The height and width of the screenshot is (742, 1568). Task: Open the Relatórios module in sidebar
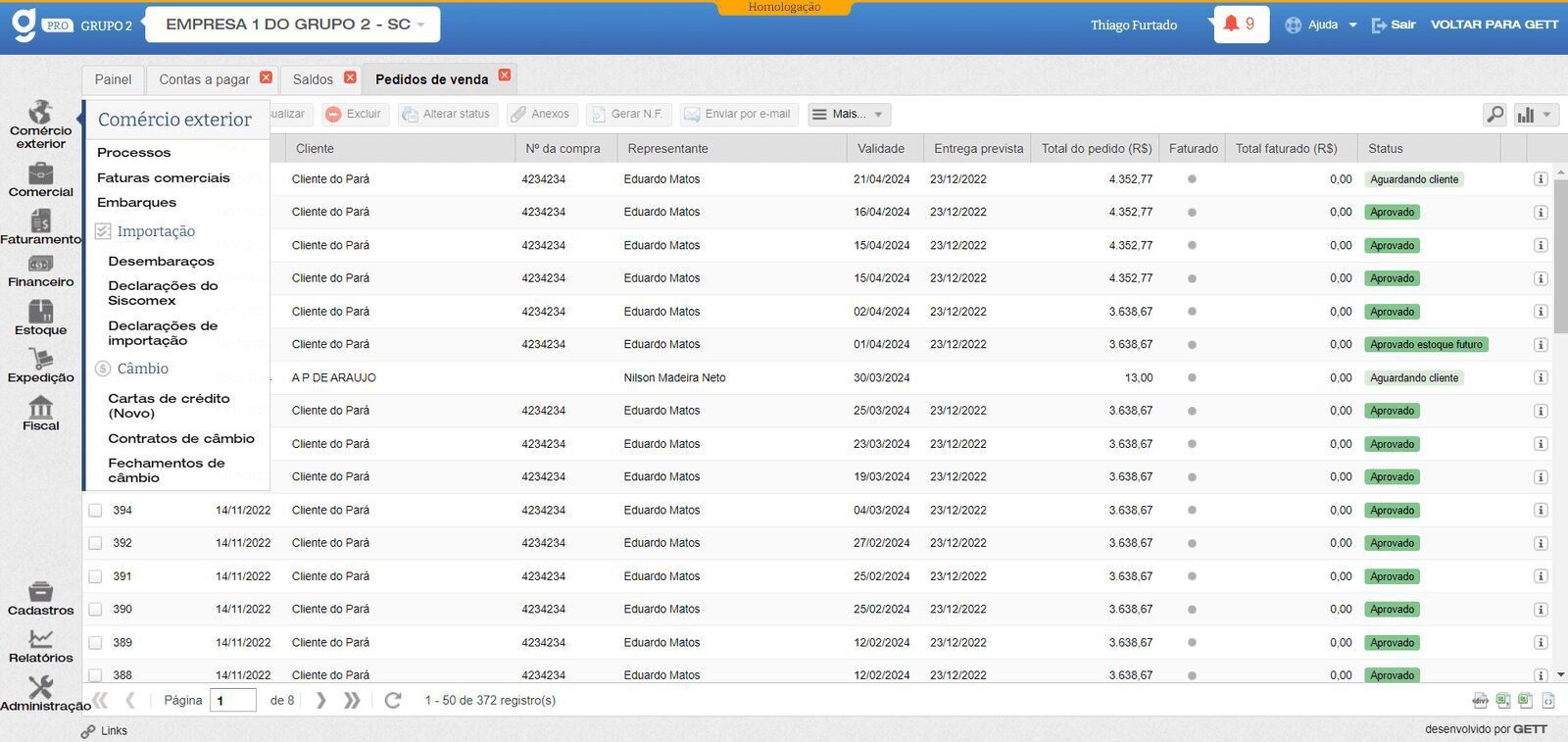40,645
